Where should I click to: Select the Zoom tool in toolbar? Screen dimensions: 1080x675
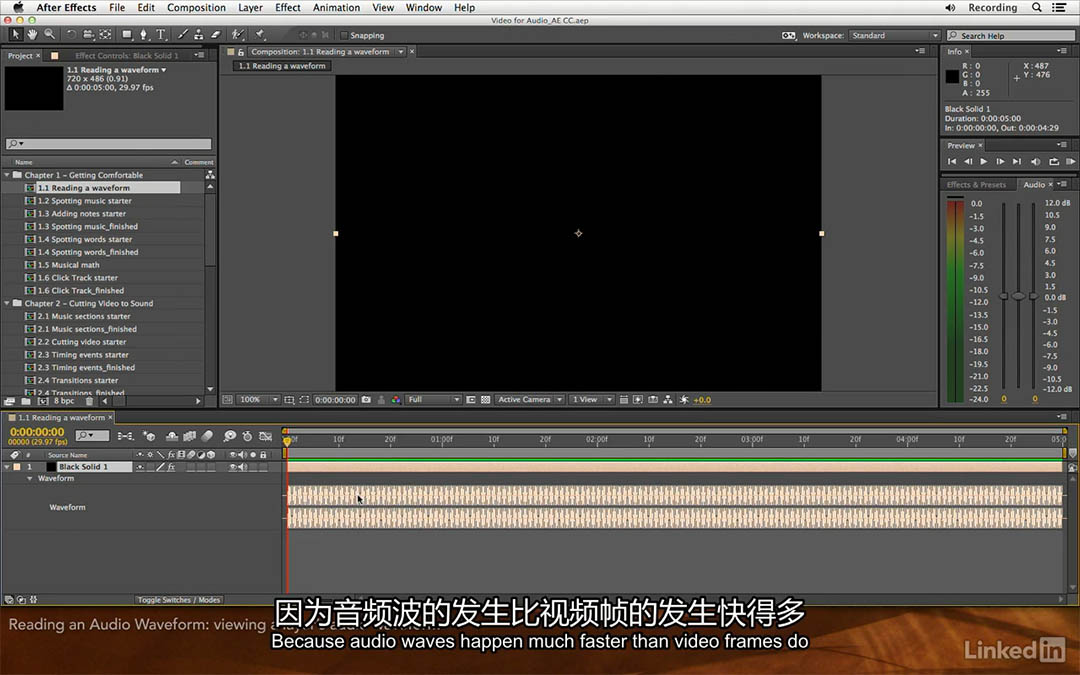[x=50, y=34]
